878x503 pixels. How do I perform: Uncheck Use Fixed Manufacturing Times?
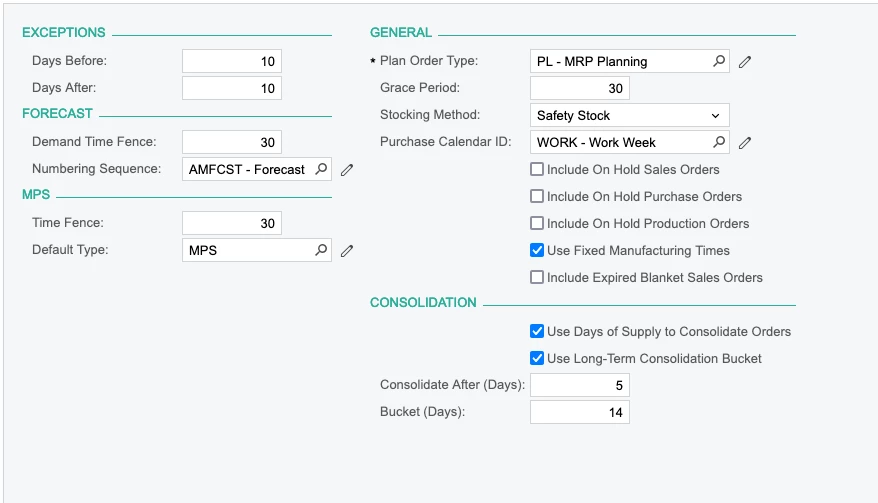pos(537,251)
